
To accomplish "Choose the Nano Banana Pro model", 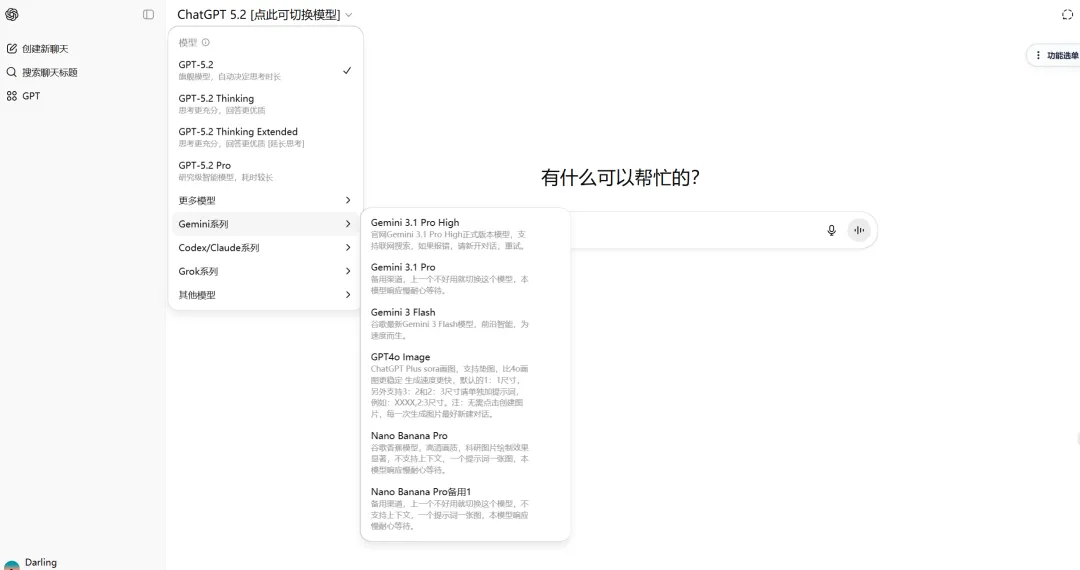I will [x=465, y=452].
